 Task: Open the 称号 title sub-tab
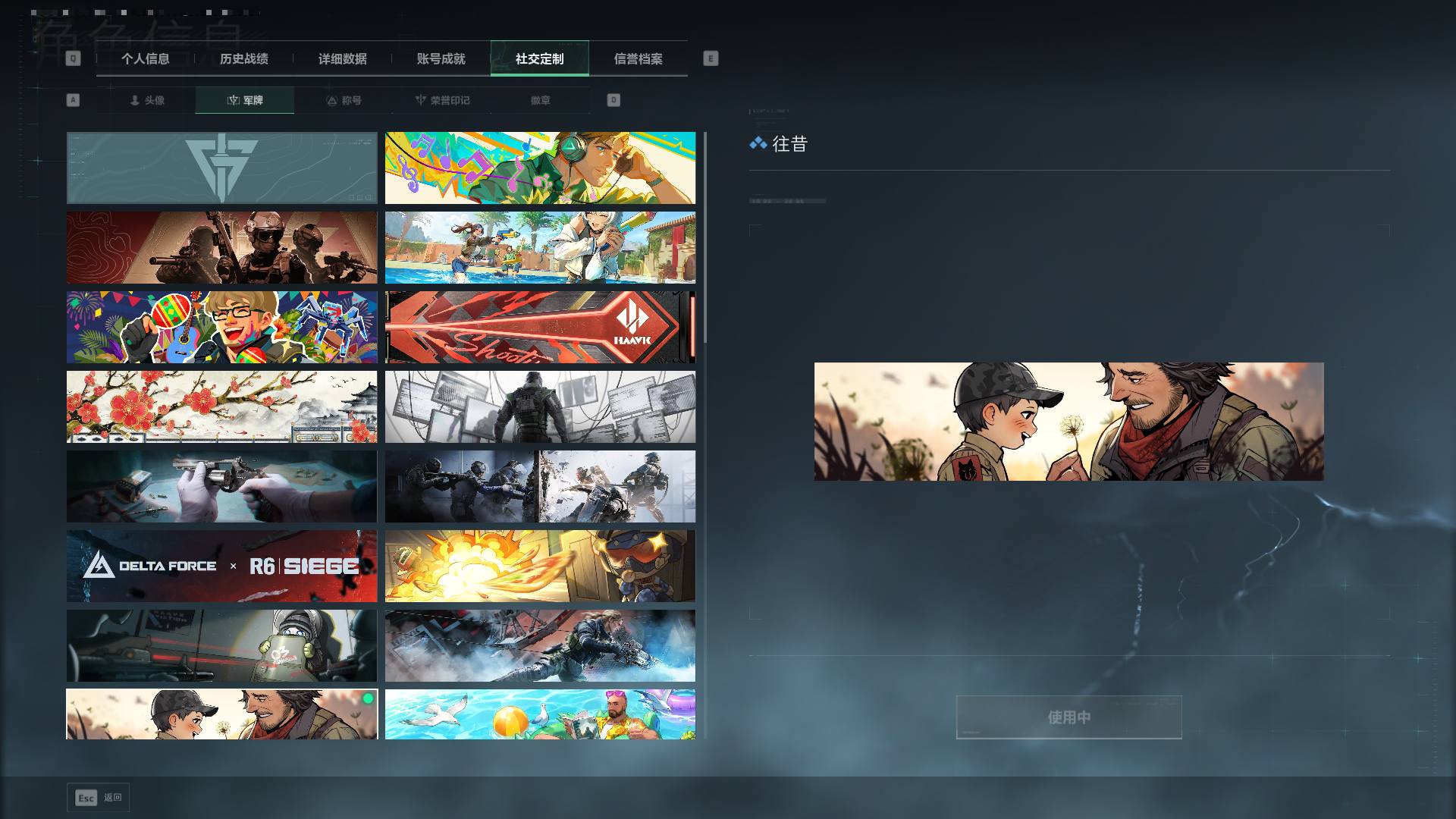pos(344,100)
